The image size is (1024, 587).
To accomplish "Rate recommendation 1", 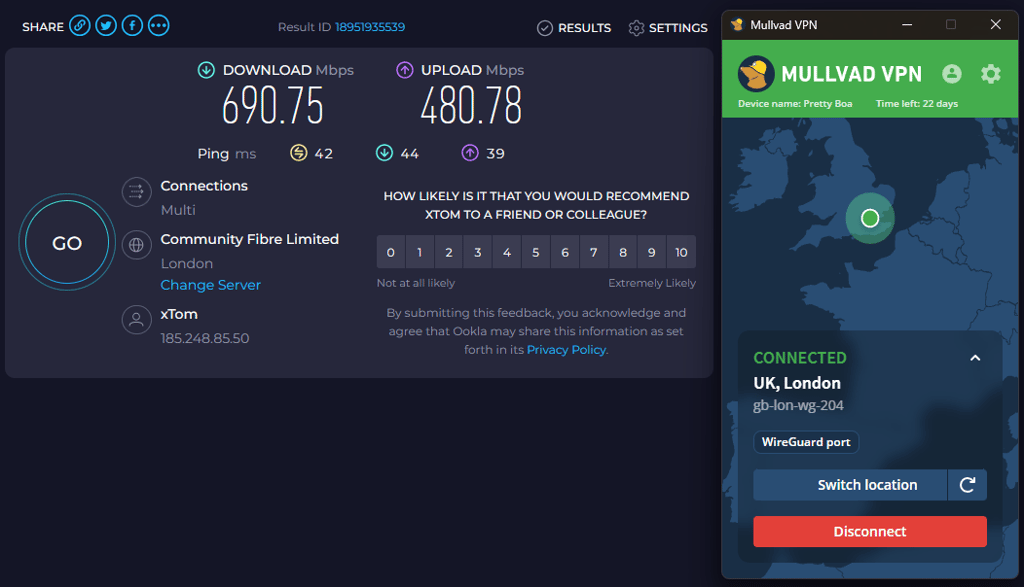I will point(419,252).
